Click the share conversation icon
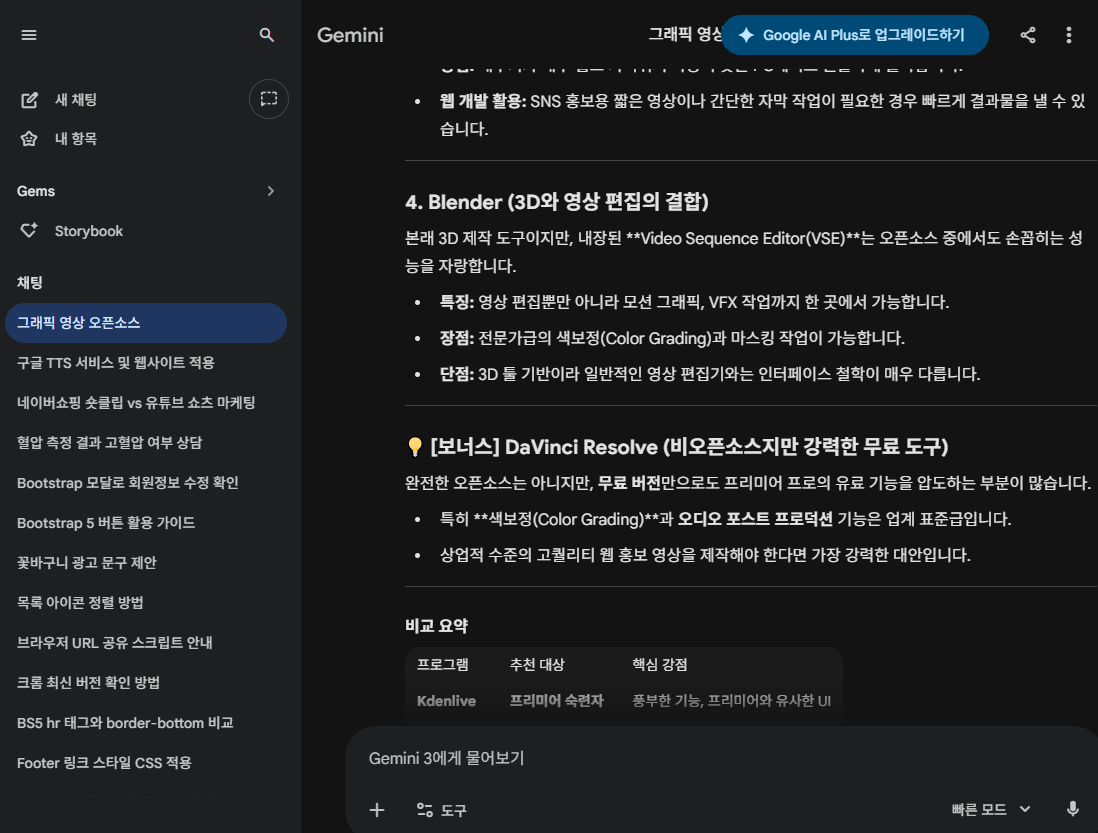This screenshot has width=1098, height=833. click(1027, 35)
